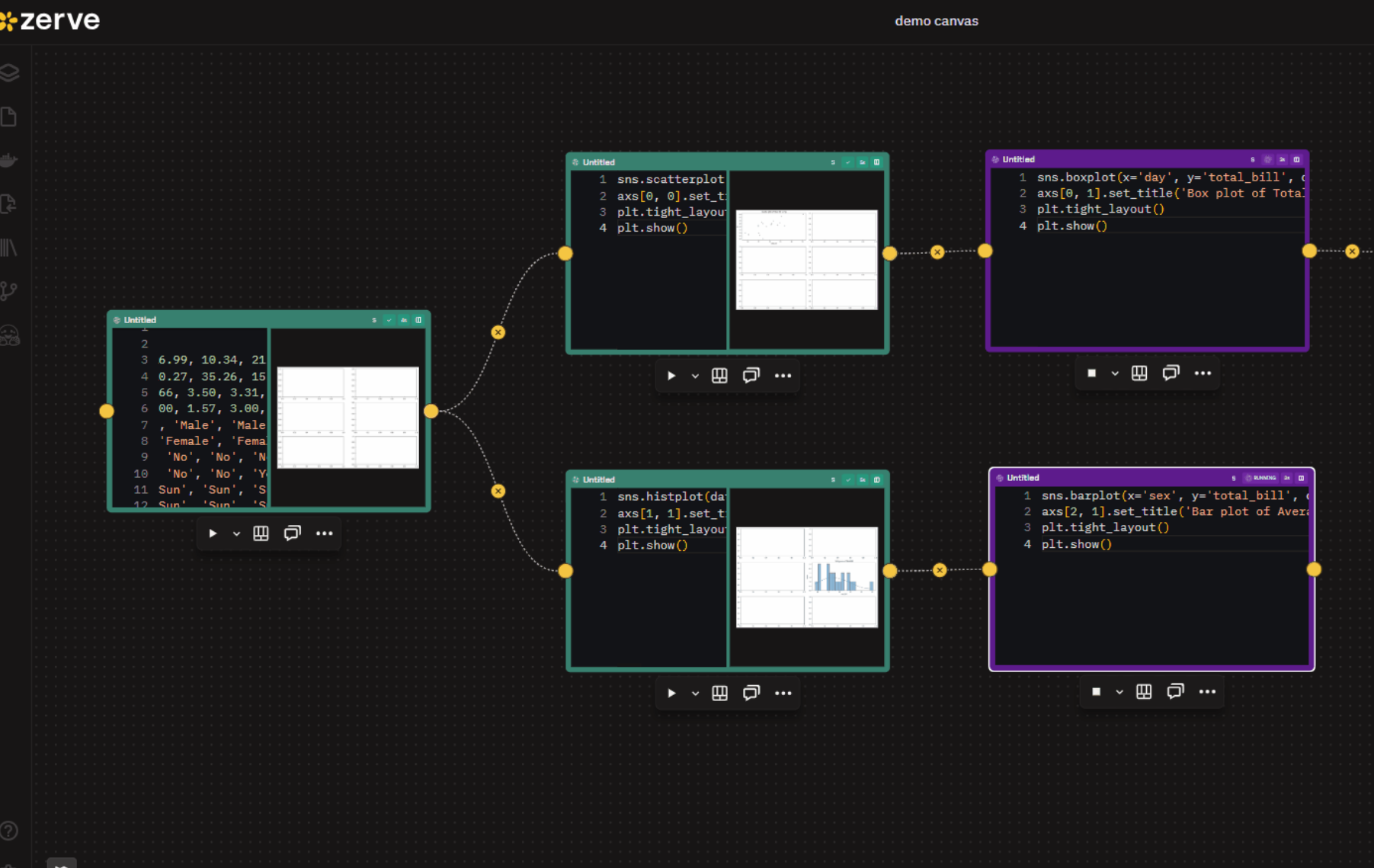The image size is (1374, 868).
Task: Click the output port of the barplot block
Action: pos(1314,569)
